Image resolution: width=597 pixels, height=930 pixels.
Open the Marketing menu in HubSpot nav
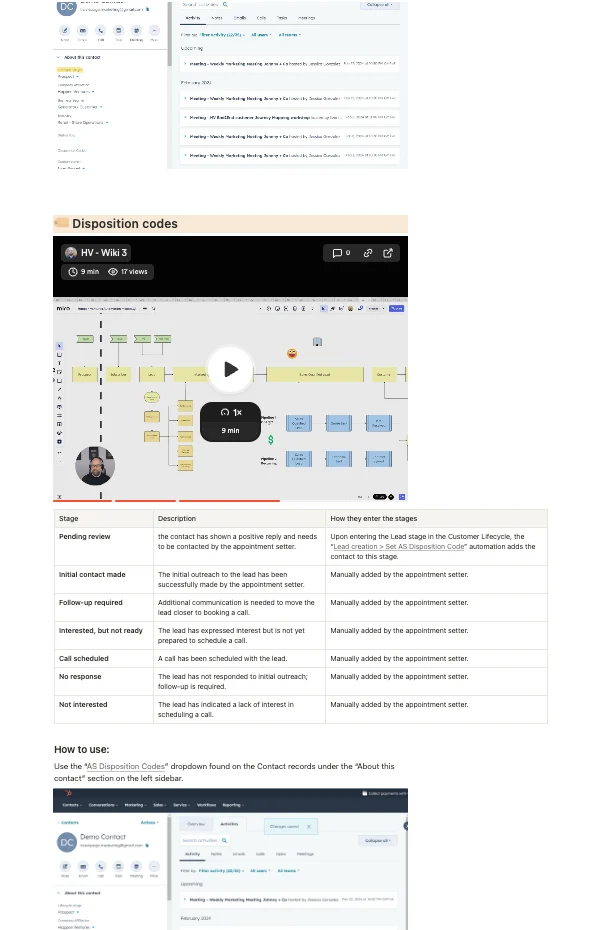pyautogui.click(x=135, y=805)
